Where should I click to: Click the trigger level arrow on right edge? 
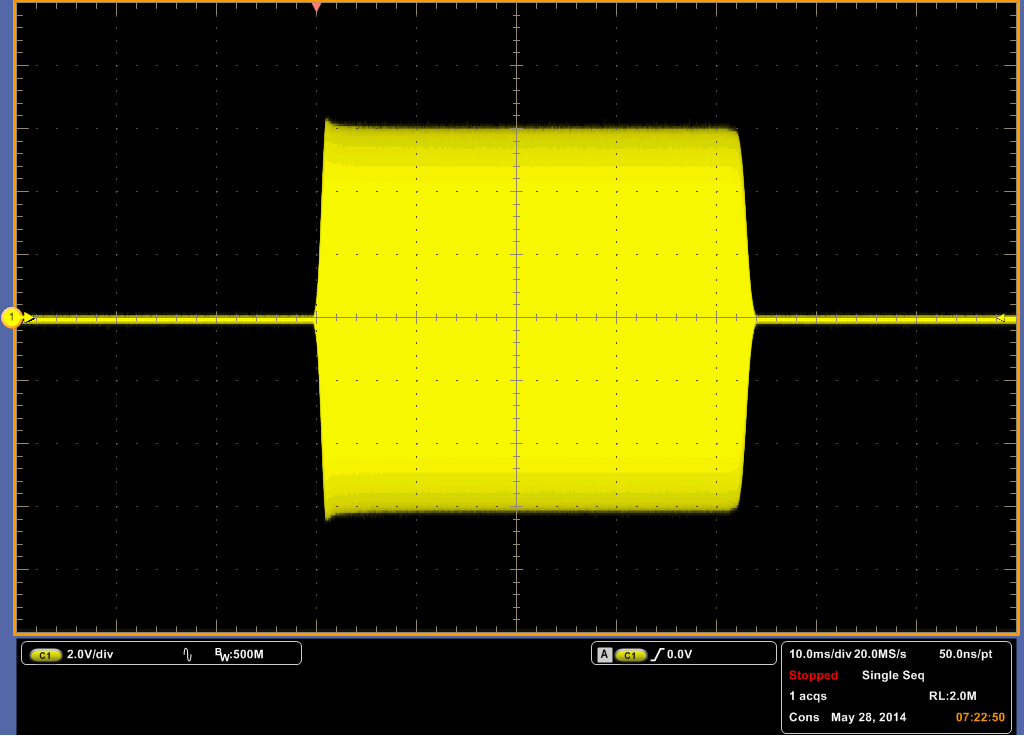click(1001, 318)
